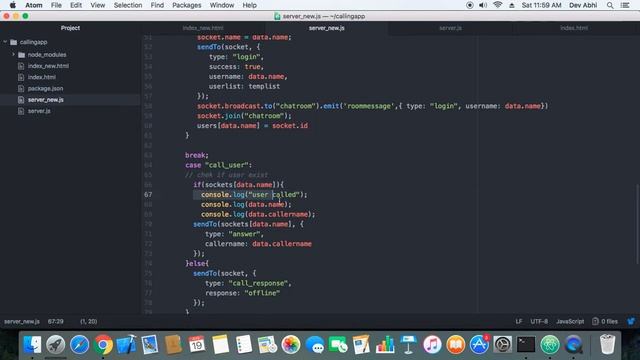Screen dimensions: 640x360
Task: Open the Mail stamp icon in dock
Action: (x=150, y=345)
